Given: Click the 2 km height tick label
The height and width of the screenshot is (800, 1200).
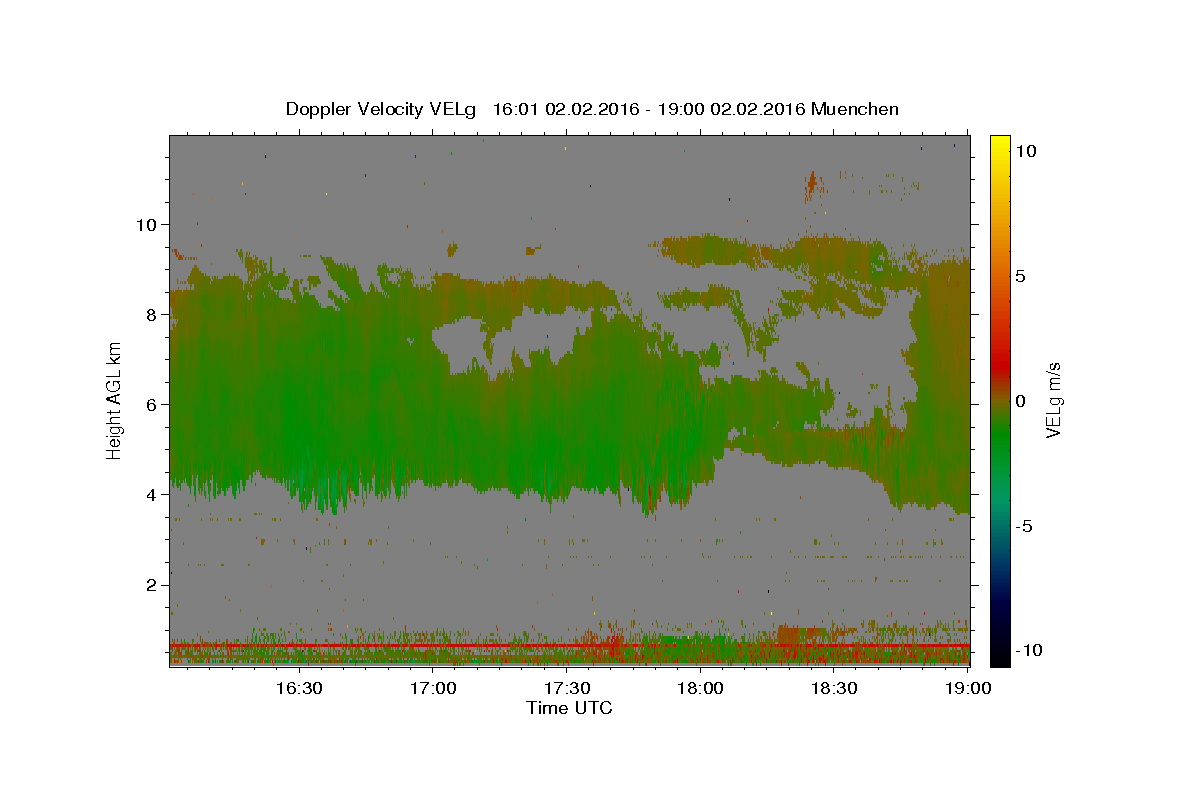Looking at the screenshot, I should click(x=154, y=584).
